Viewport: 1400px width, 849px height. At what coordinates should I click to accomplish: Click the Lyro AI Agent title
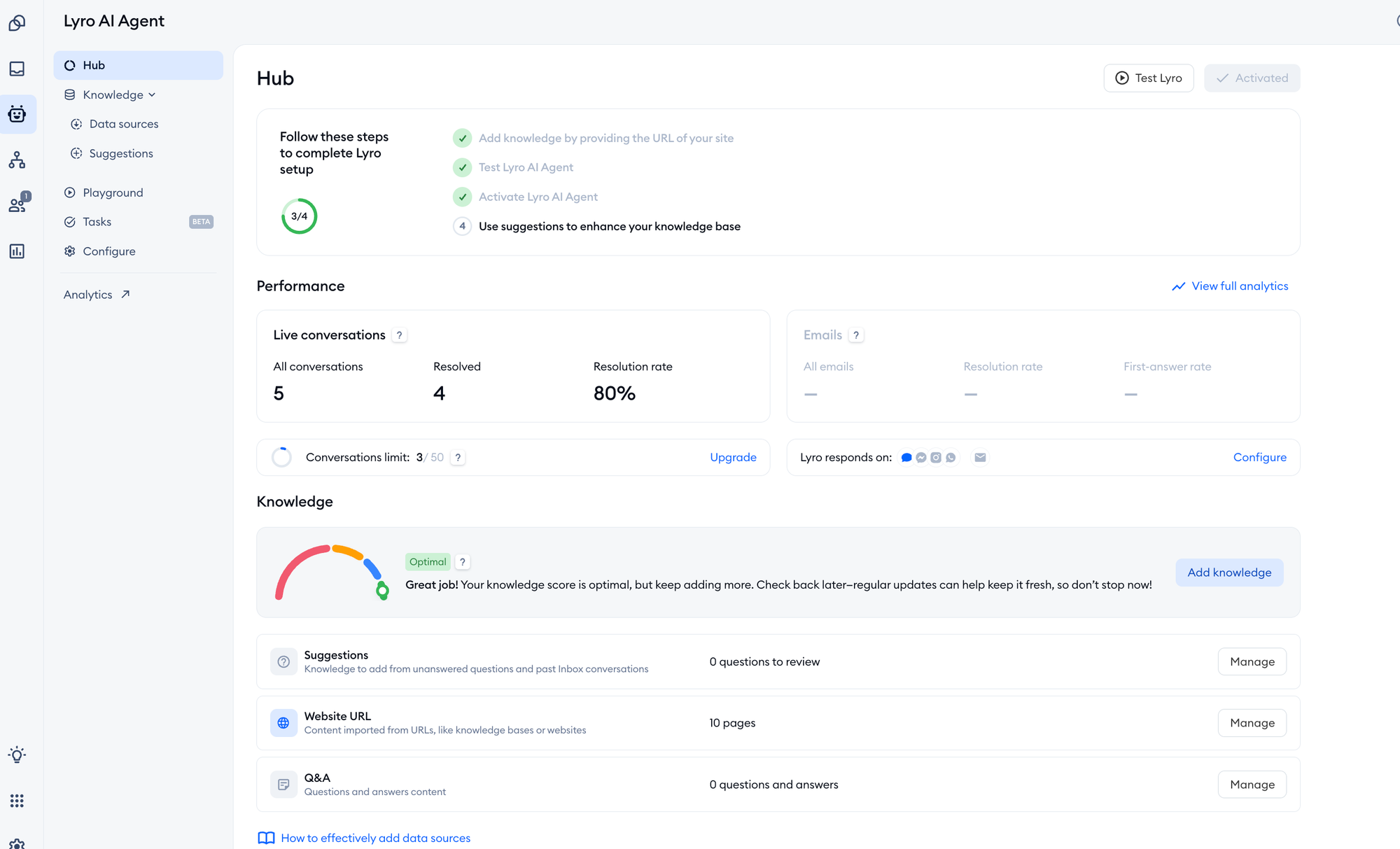(x=114, y=21)
